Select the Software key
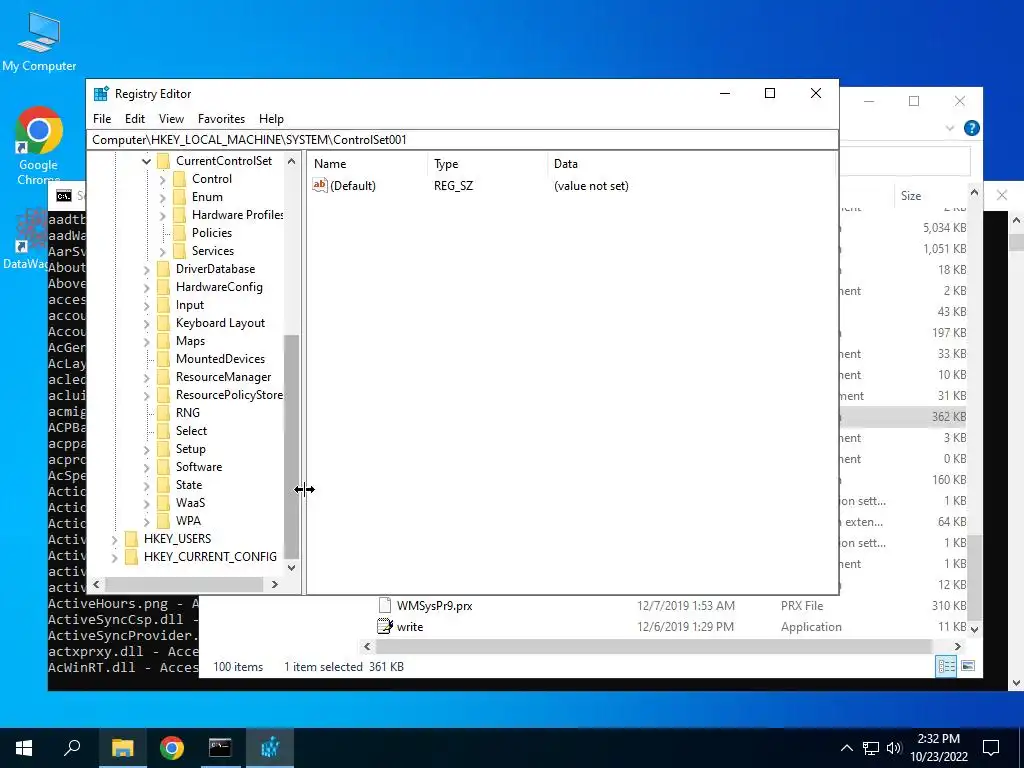The image size is (1024, 768). [x=199, y=466]
